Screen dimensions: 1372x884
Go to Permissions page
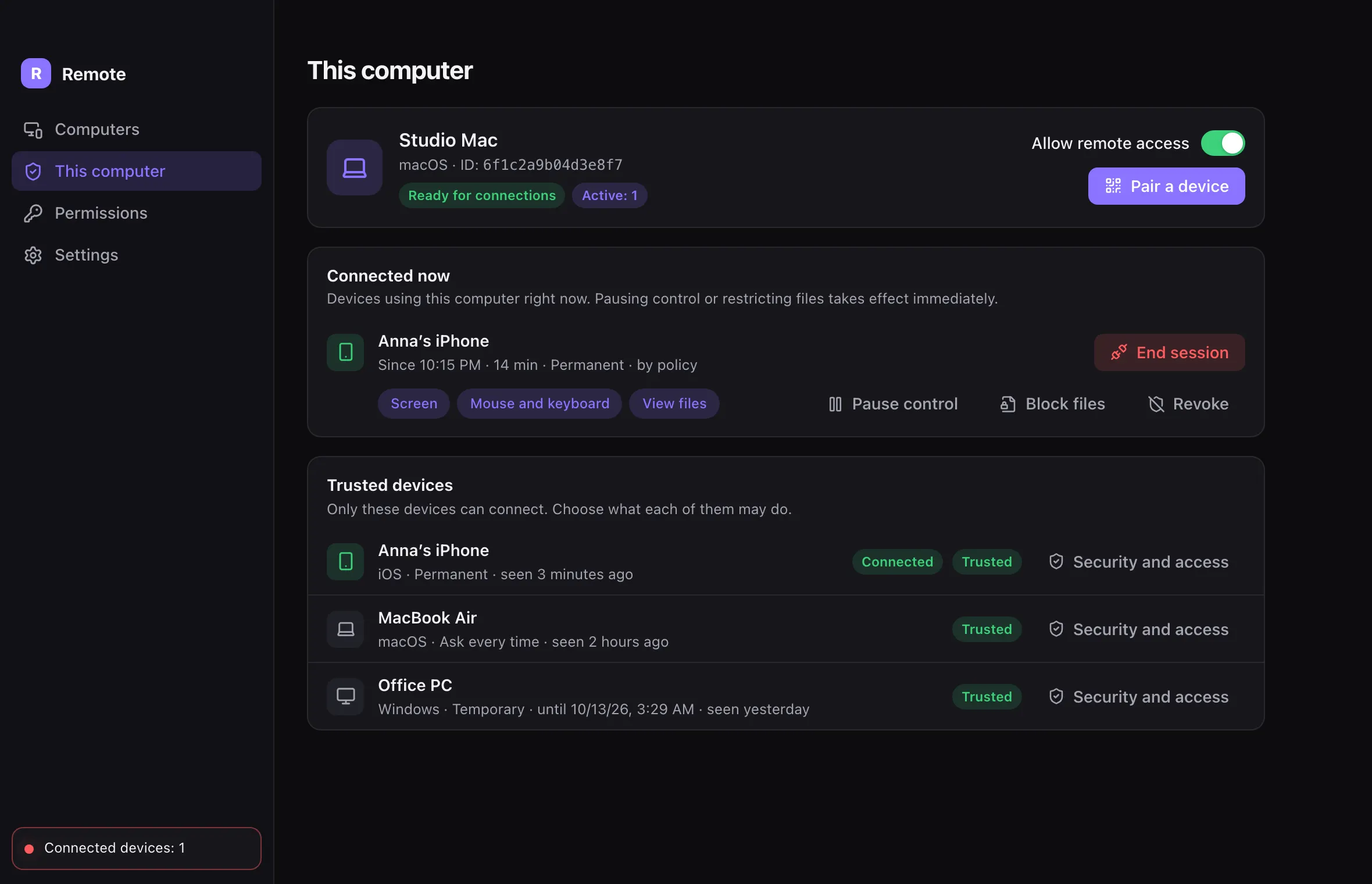point(137,213)
